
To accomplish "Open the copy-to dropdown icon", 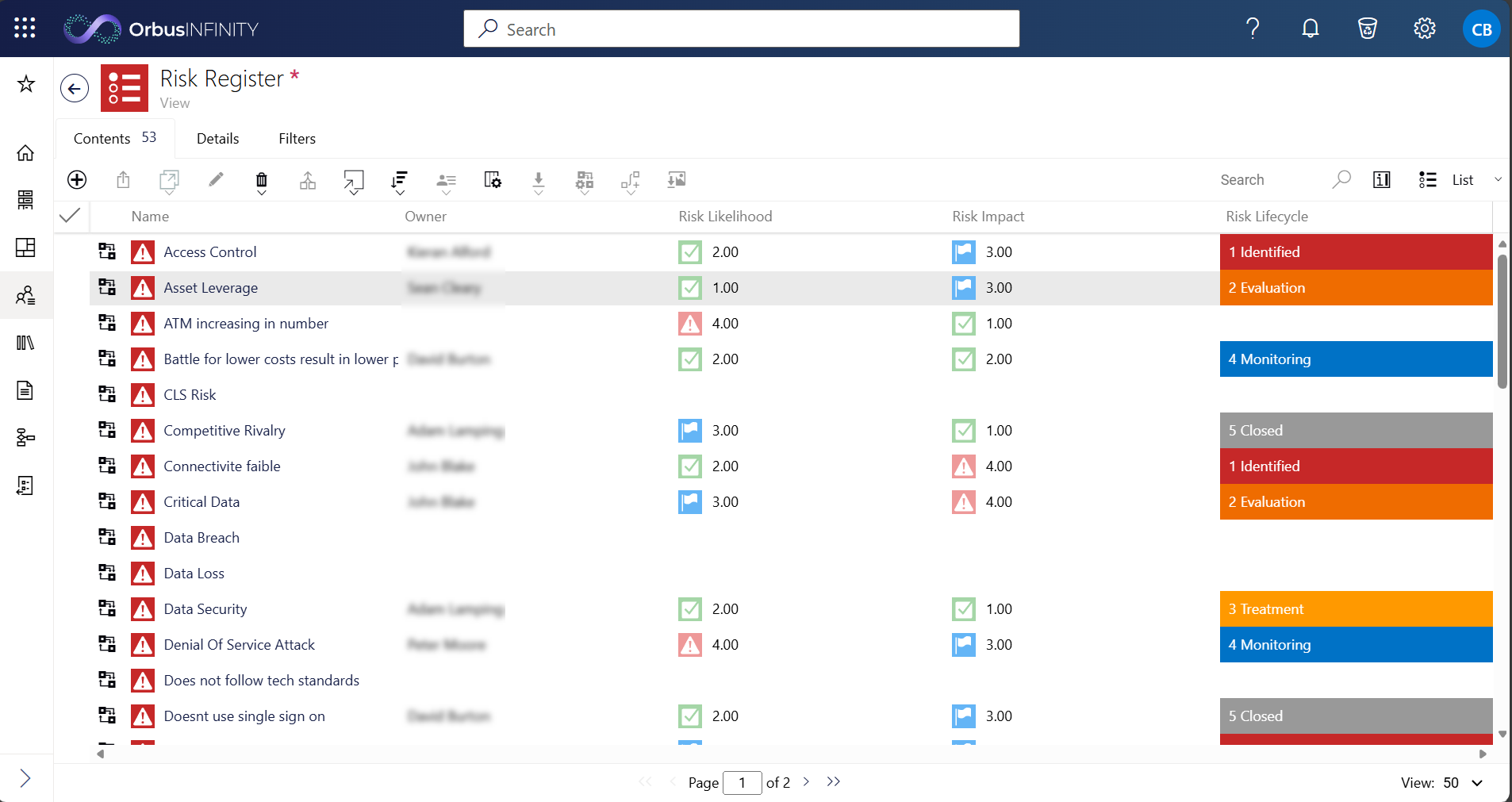I will 169,182.
